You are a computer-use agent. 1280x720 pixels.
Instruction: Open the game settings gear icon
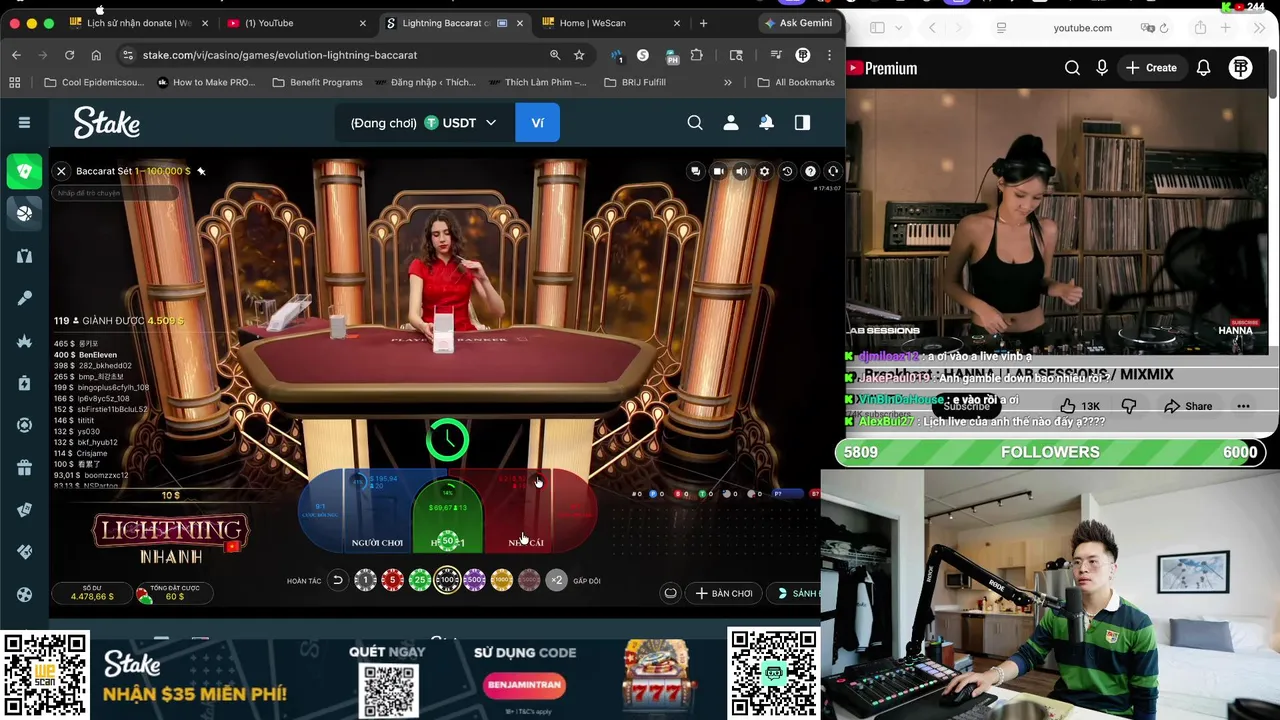[764, 171]
